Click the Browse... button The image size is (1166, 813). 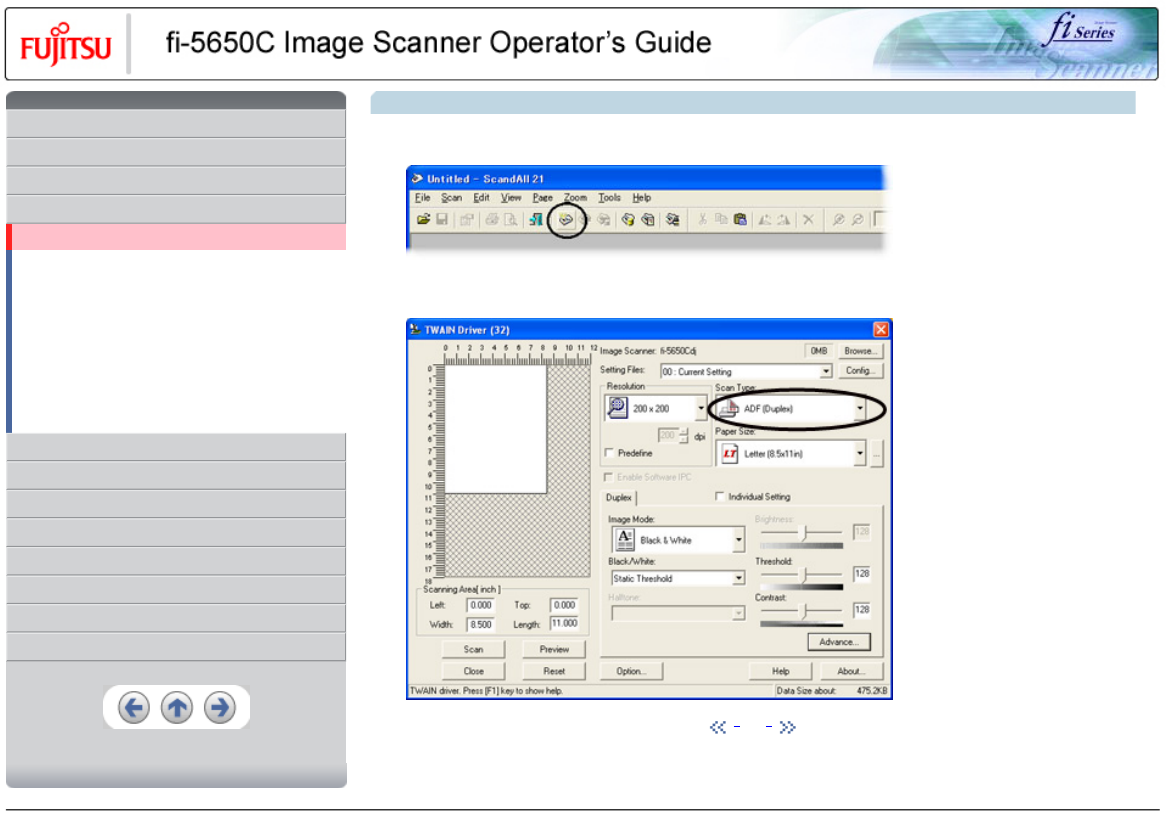coord(860,351)
